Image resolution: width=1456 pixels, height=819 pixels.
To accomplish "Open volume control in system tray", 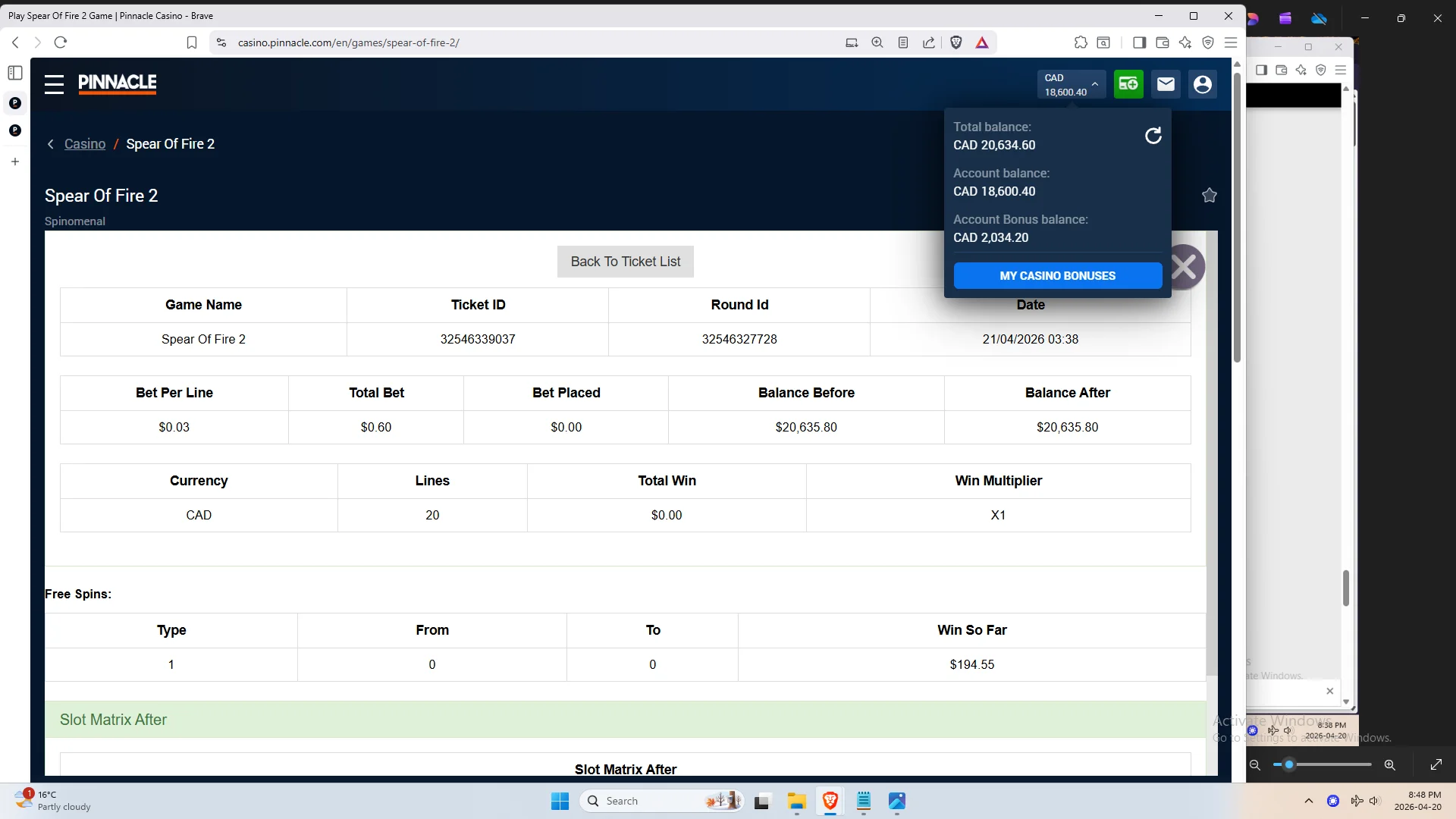I will (x=1374, y=801).
